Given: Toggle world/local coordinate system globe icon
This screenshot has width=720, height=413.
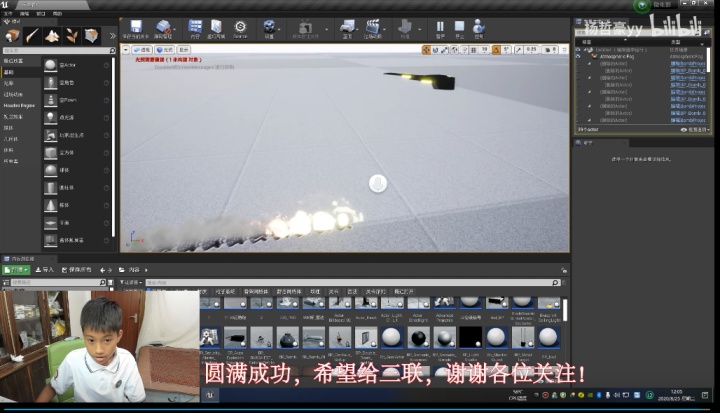Looking at the screenshot, I should [454, 50].
